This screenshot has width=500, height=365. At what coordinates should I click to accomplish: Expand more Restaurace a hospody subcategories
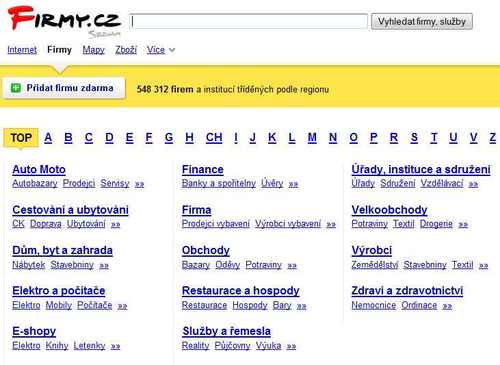(302, 306)
